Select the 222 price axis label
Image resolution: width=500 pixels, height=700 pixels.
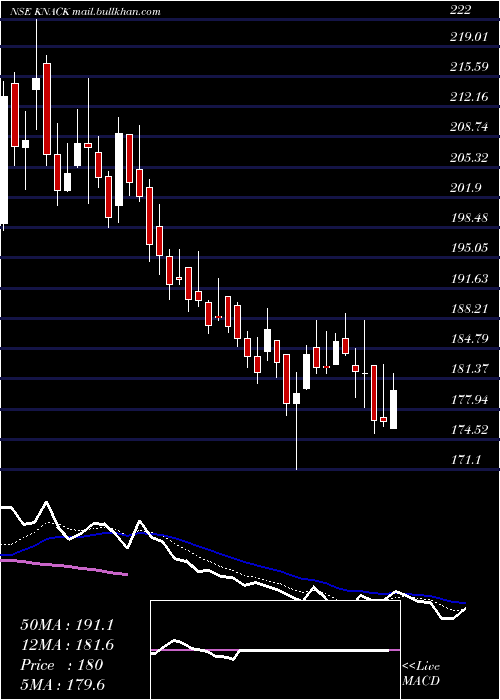pyautogui.click(x=460, y=9)
